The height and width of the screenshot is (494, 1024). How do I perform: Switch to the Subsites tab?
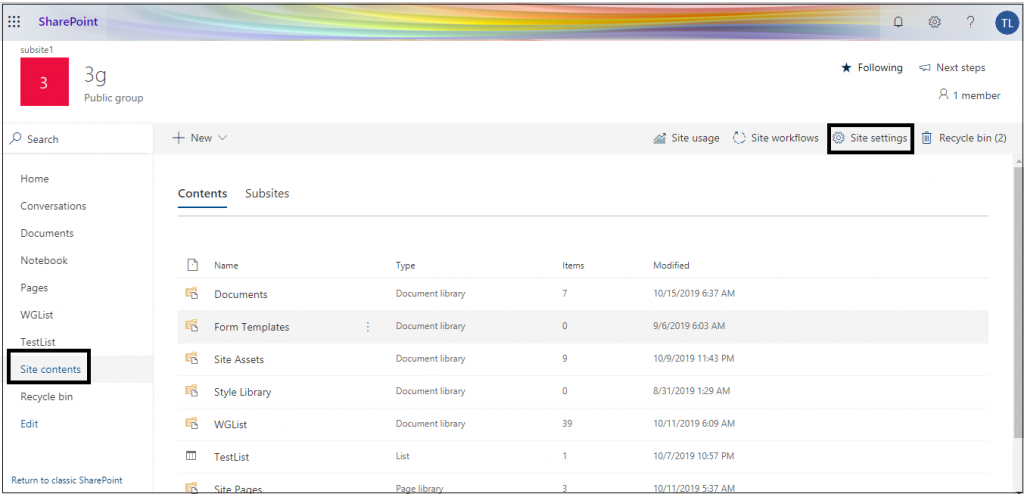267,193
